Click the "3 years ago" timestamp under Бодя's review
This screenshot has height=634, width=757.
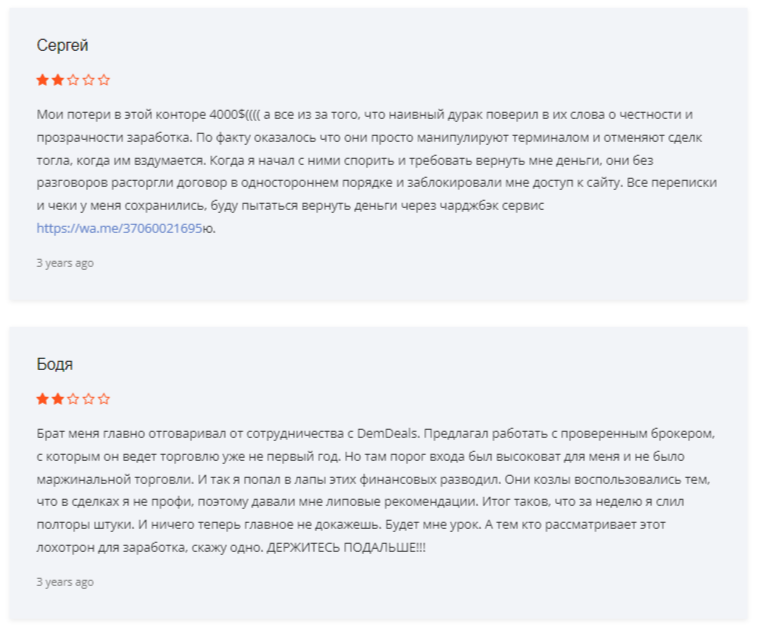[x=65, y=582]
